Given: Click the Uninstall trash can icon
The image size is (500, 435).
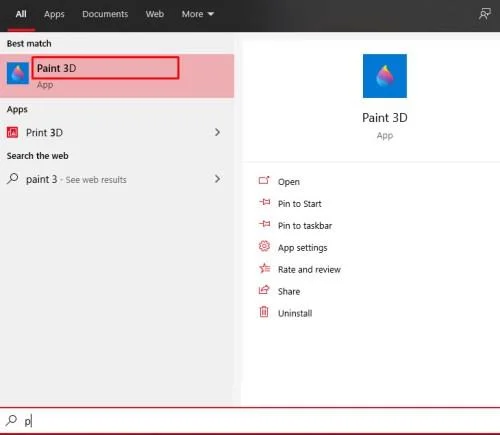Looking at the screenshot, I should (x=264, y=312).
